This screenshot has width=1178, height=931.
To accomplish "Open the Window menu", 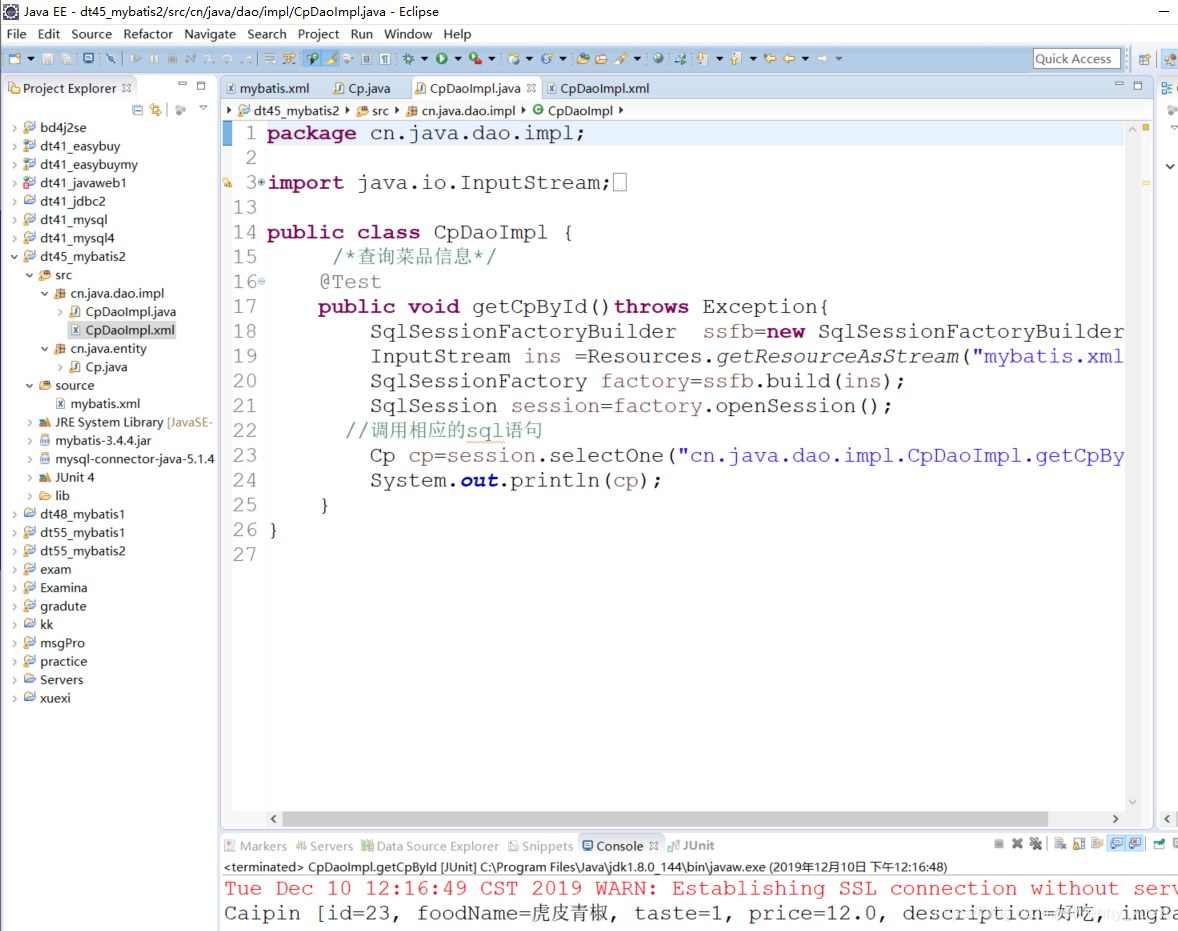I will pyautogui.click(x=408, y=34).
